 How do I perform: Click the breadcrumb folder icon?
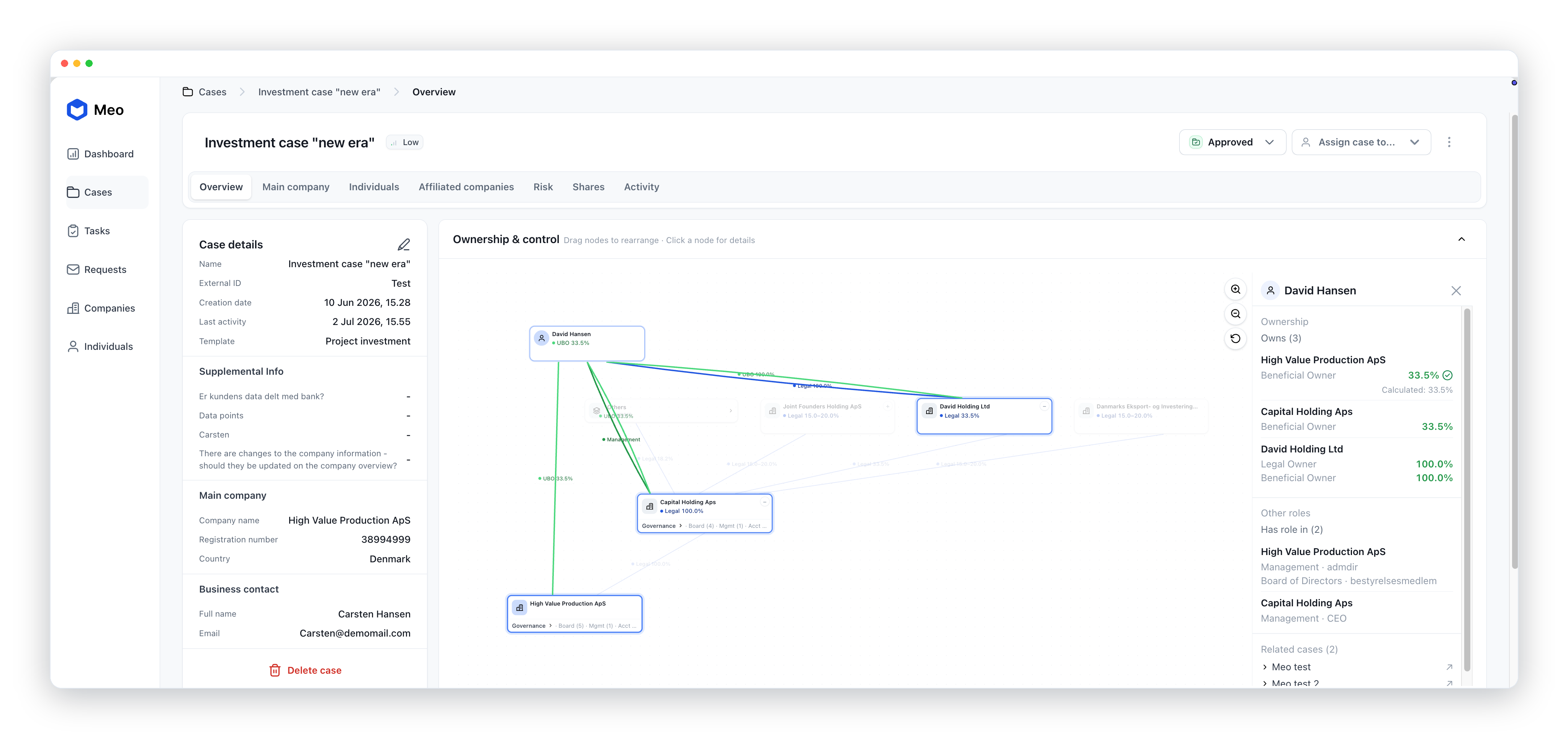[x=188, y=92]
